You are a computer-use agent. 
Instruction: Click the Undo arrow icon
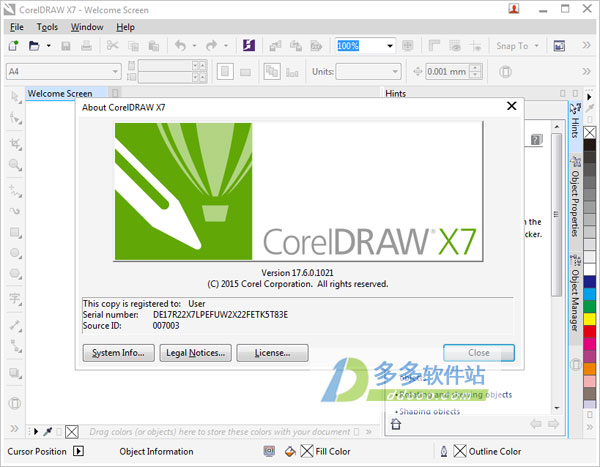[180, 46]
